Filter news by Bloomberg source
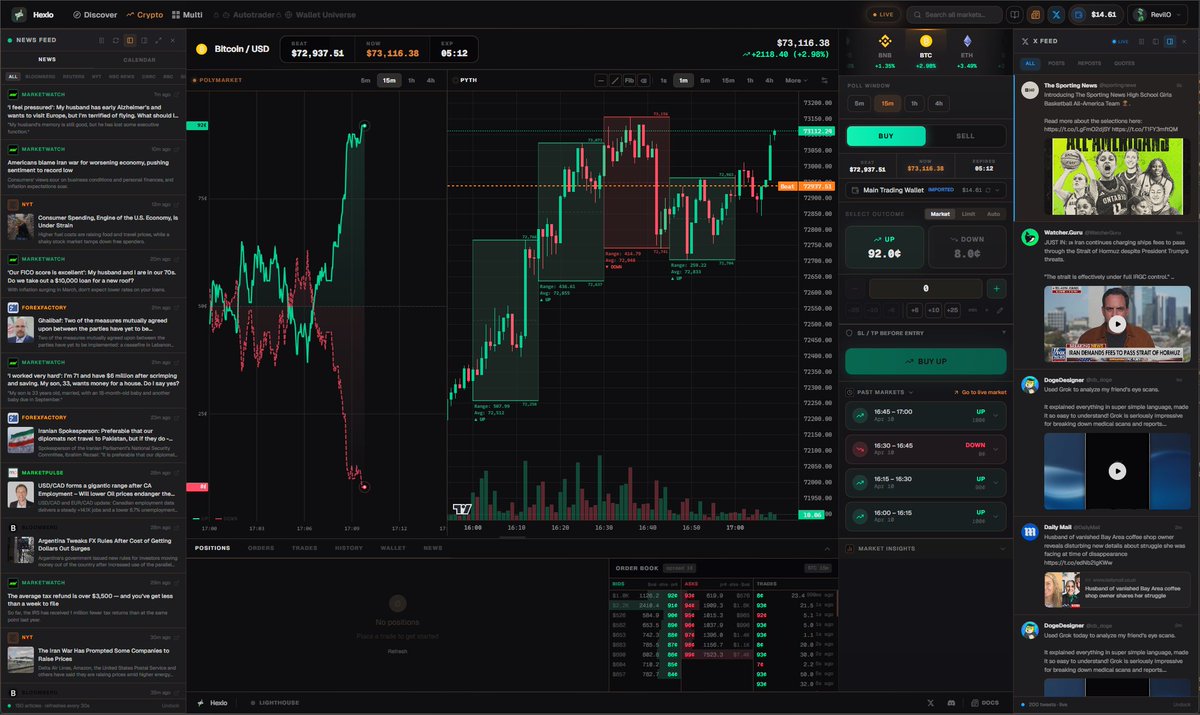This screenshot has width=1200, height=715. (x=40, y=76)
